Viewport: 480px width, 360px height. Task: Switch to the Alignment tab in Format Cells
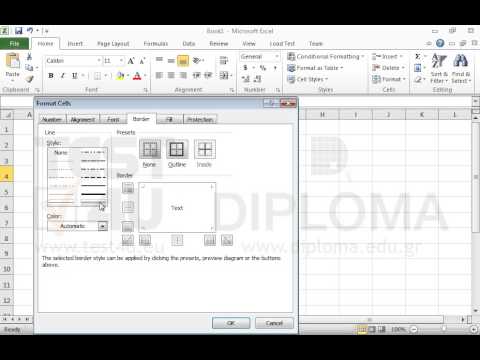pos(83,119)
